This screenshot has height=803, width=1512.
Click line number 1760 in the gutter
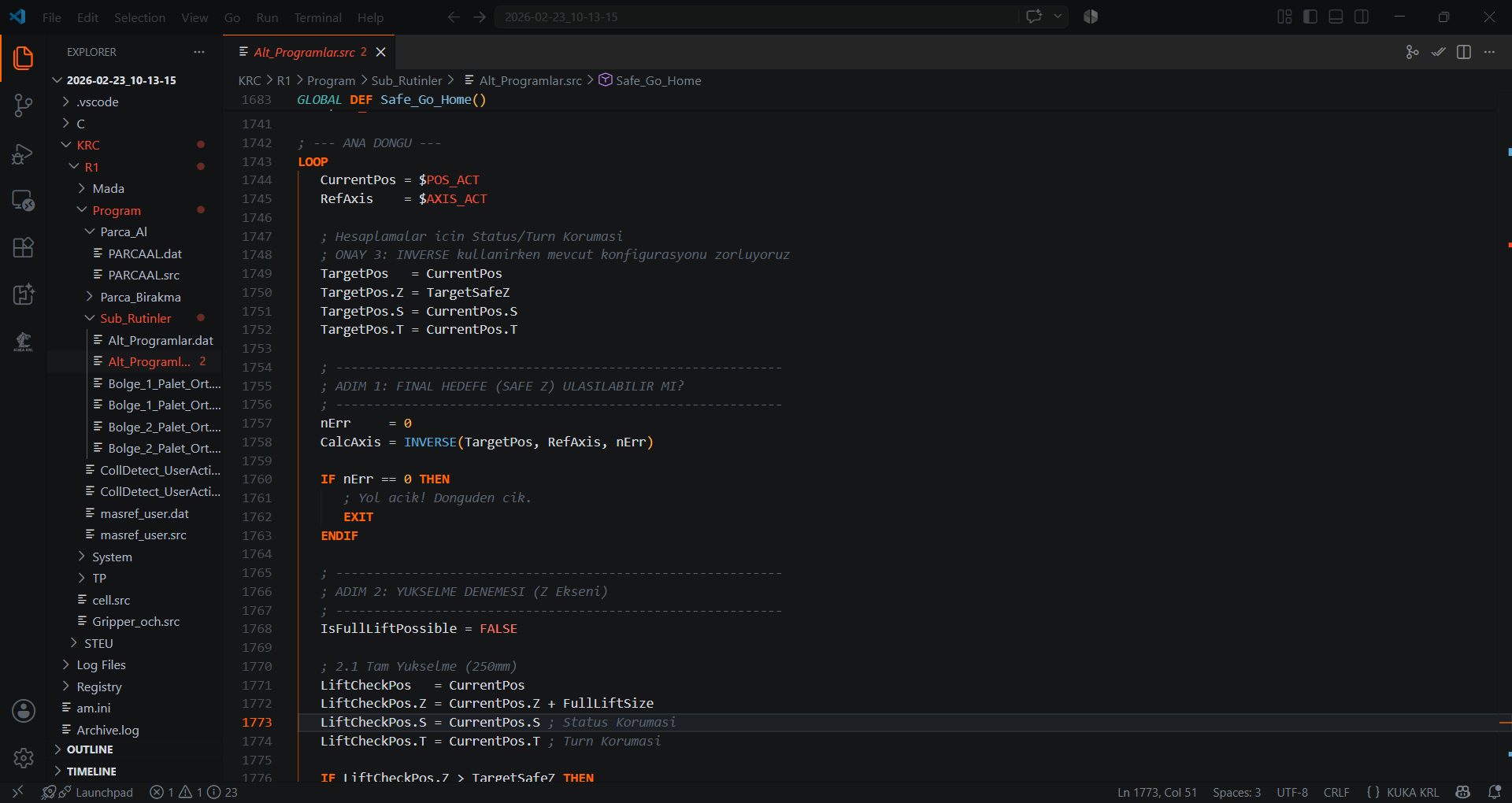257,479
